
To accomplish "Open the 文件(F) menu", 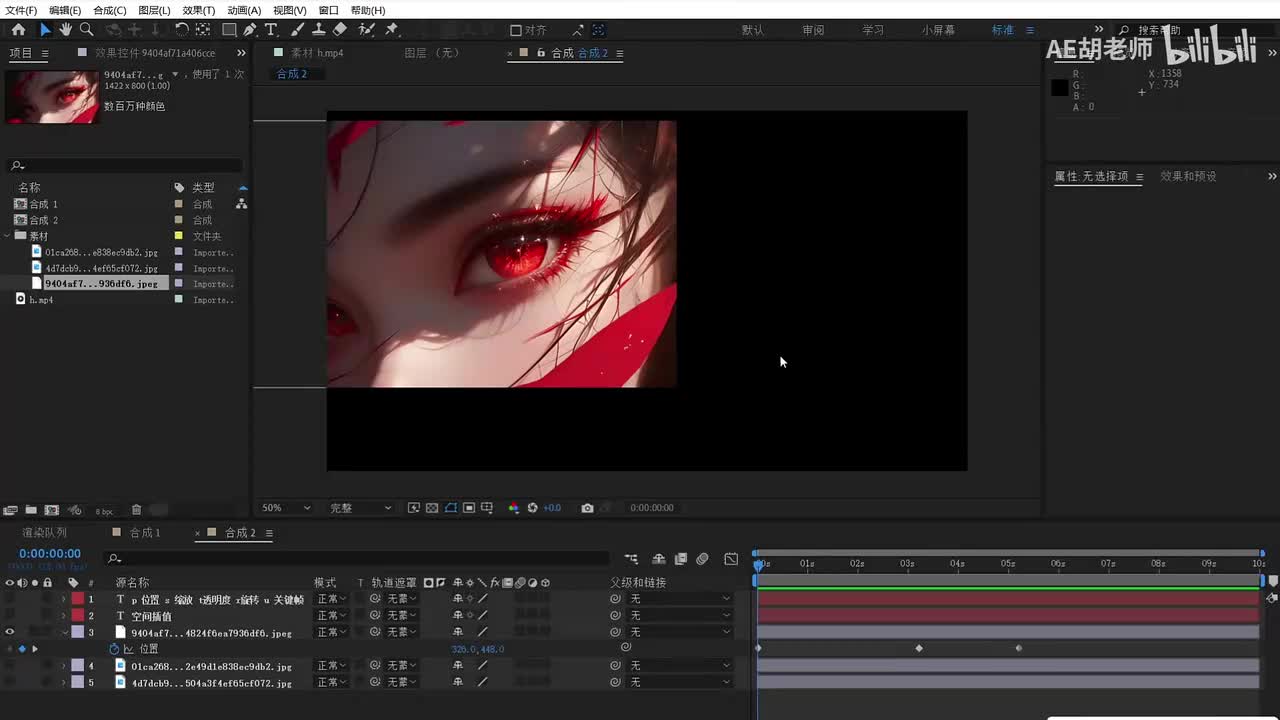I will click(20, 10).
